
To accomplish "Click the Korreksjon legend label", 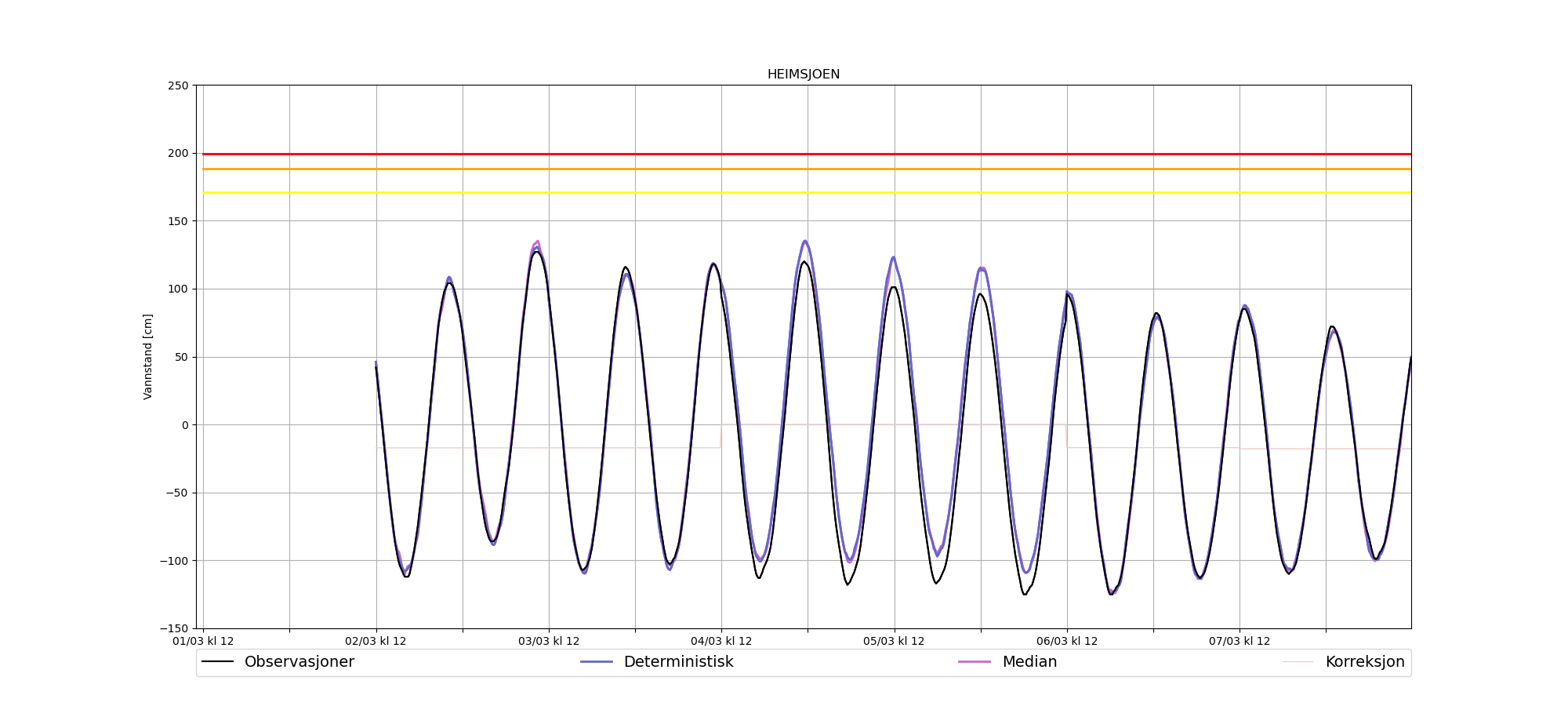I will click(x=1364, y=662).
